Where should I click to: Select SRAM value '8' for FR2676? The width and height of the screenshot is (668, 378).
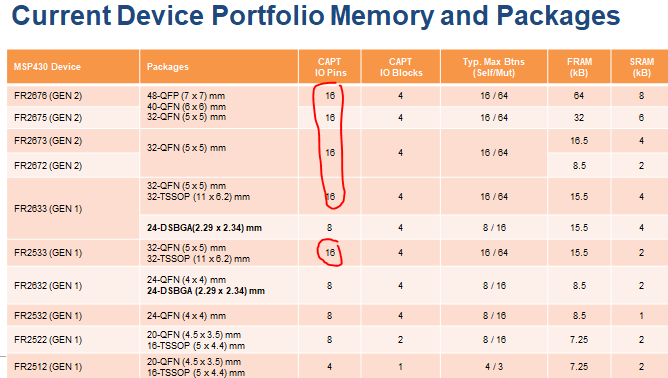641,96
